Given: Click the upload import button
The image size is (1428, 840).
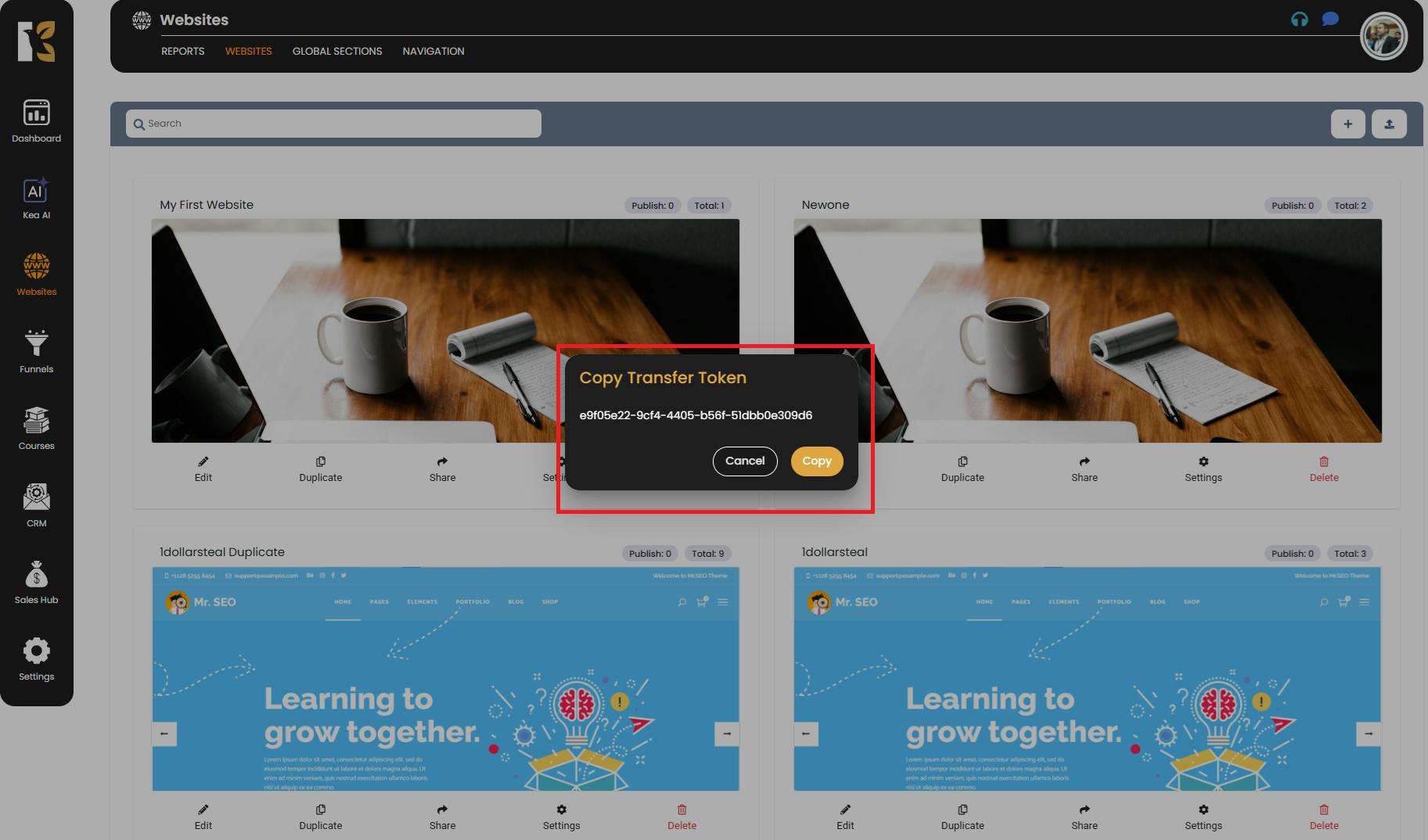Looking at the screenshot, I should tap(1389, 124).
